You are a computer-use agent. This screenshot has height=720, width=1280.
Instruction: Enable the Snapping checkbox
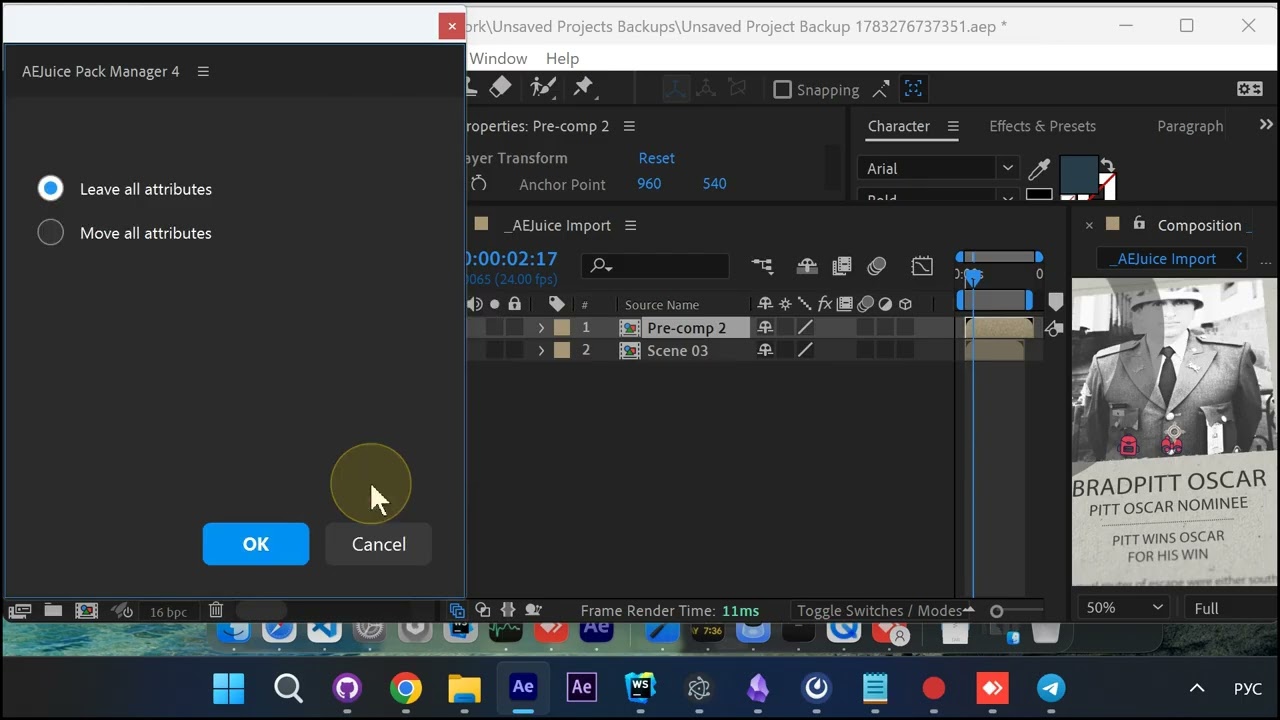(x=783, y=90)
